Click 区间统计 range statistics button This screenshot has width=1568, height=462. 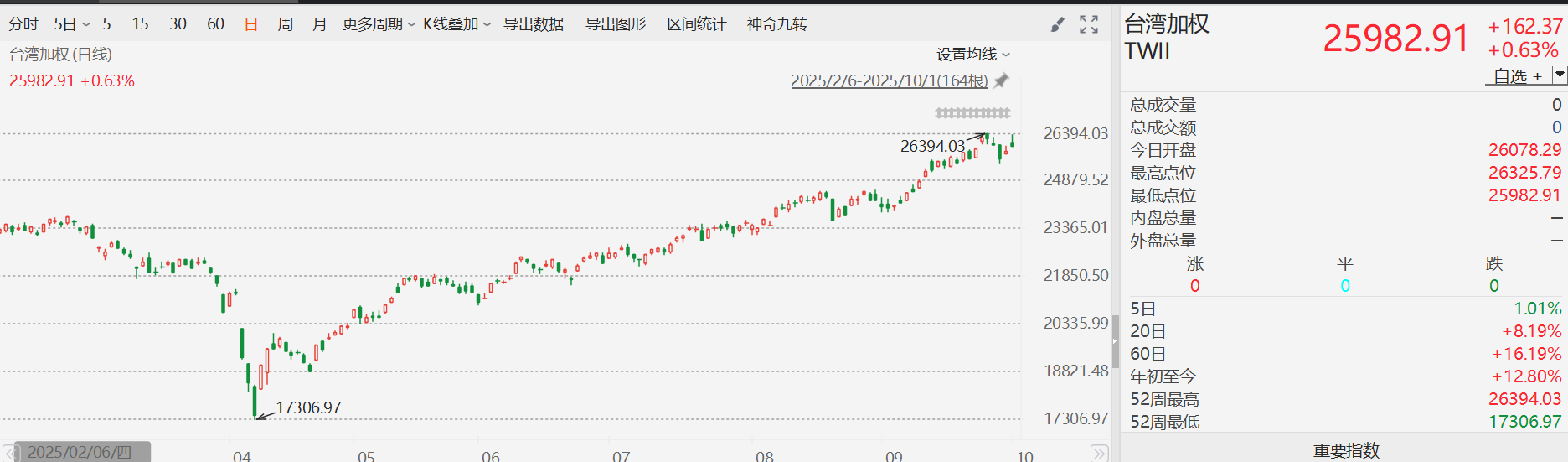(696, 24)
